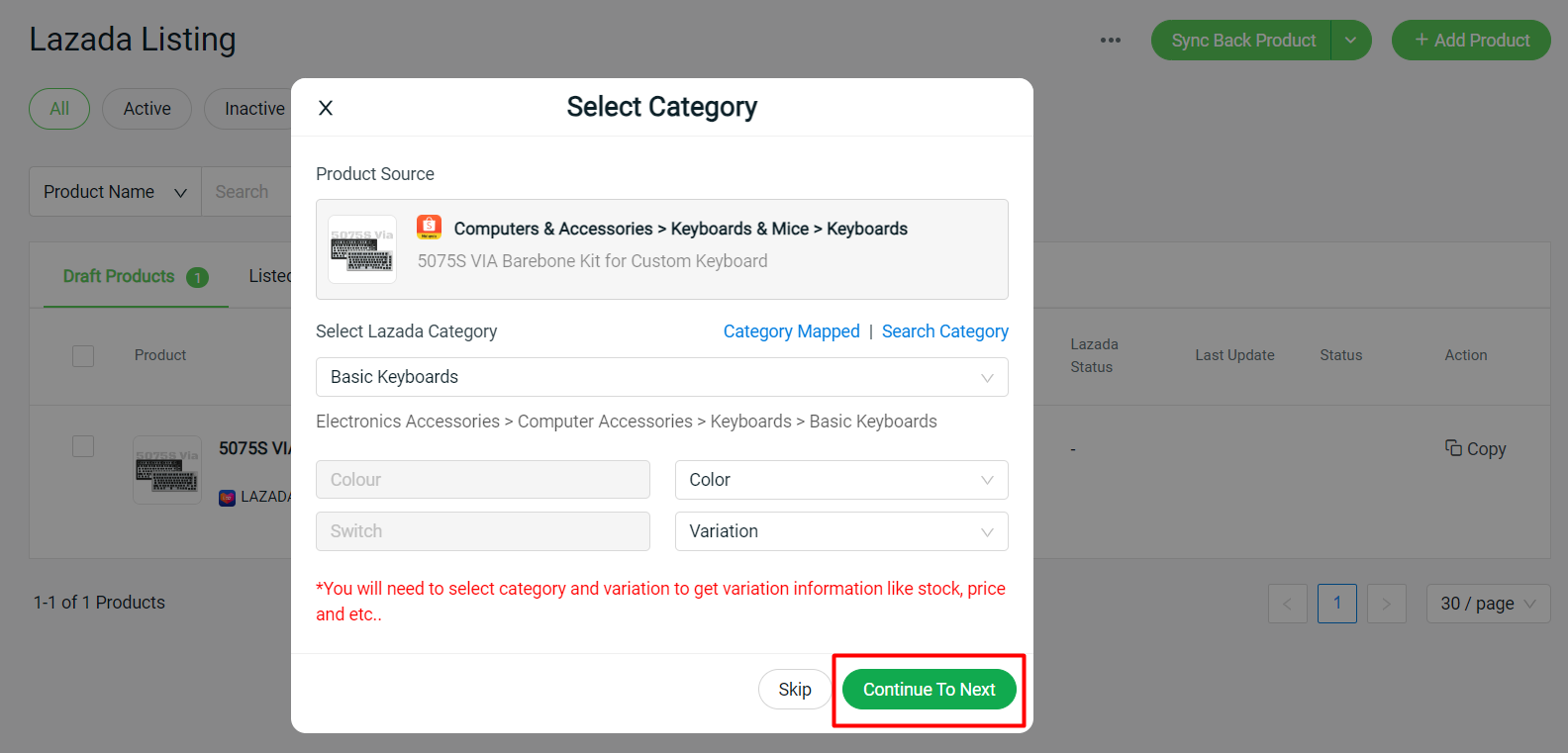Close the Select Category dialog with X
This screenshot has width=1568, height=753.
click(x=326, y=108)
